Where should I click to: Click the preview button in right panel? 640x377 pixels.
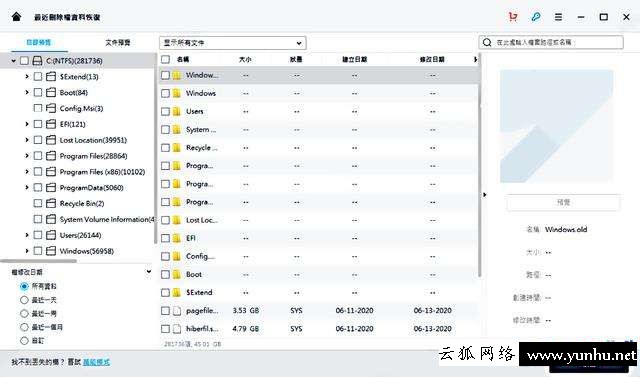click(563, 202)
